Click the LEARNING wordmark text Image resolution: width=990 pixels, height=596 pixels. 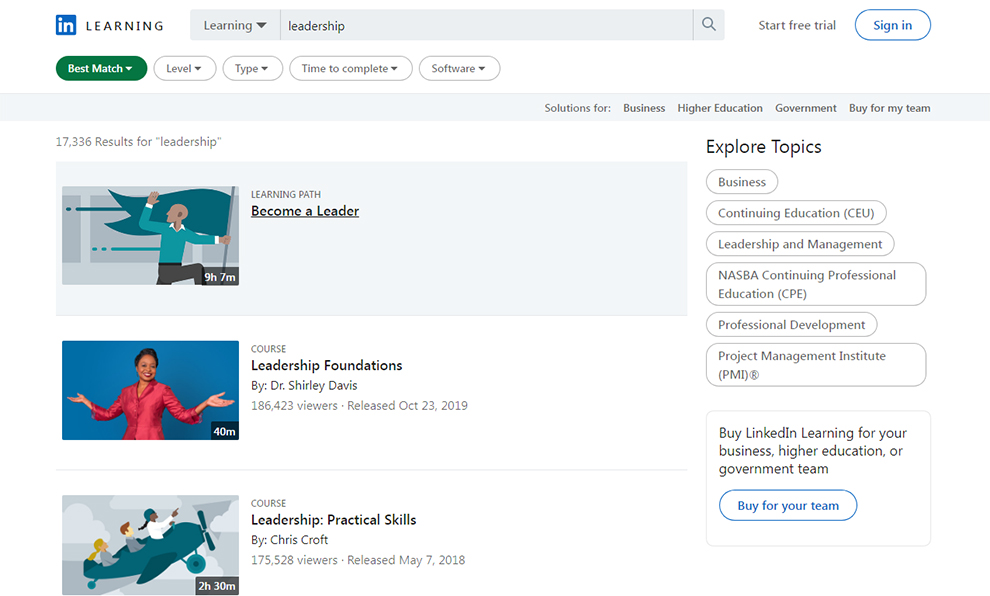click(124, 26)
